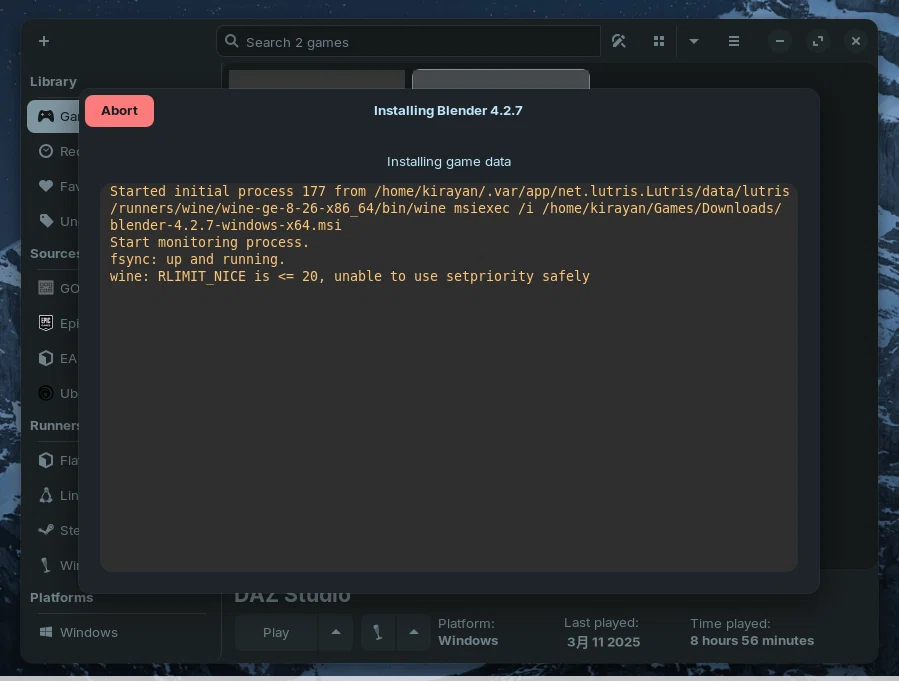Screen dimensions: 899x681
Task: Minimize the Lutris window
Action: point(780,41)
